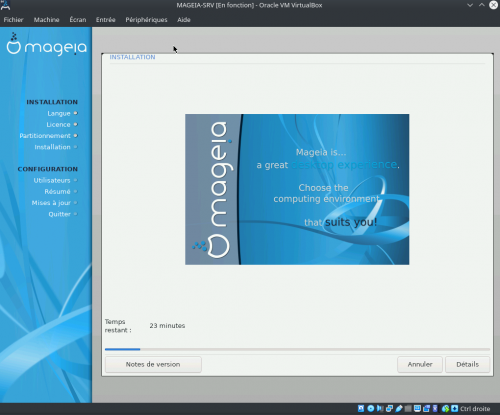Click the Détails button

(468, 364)
